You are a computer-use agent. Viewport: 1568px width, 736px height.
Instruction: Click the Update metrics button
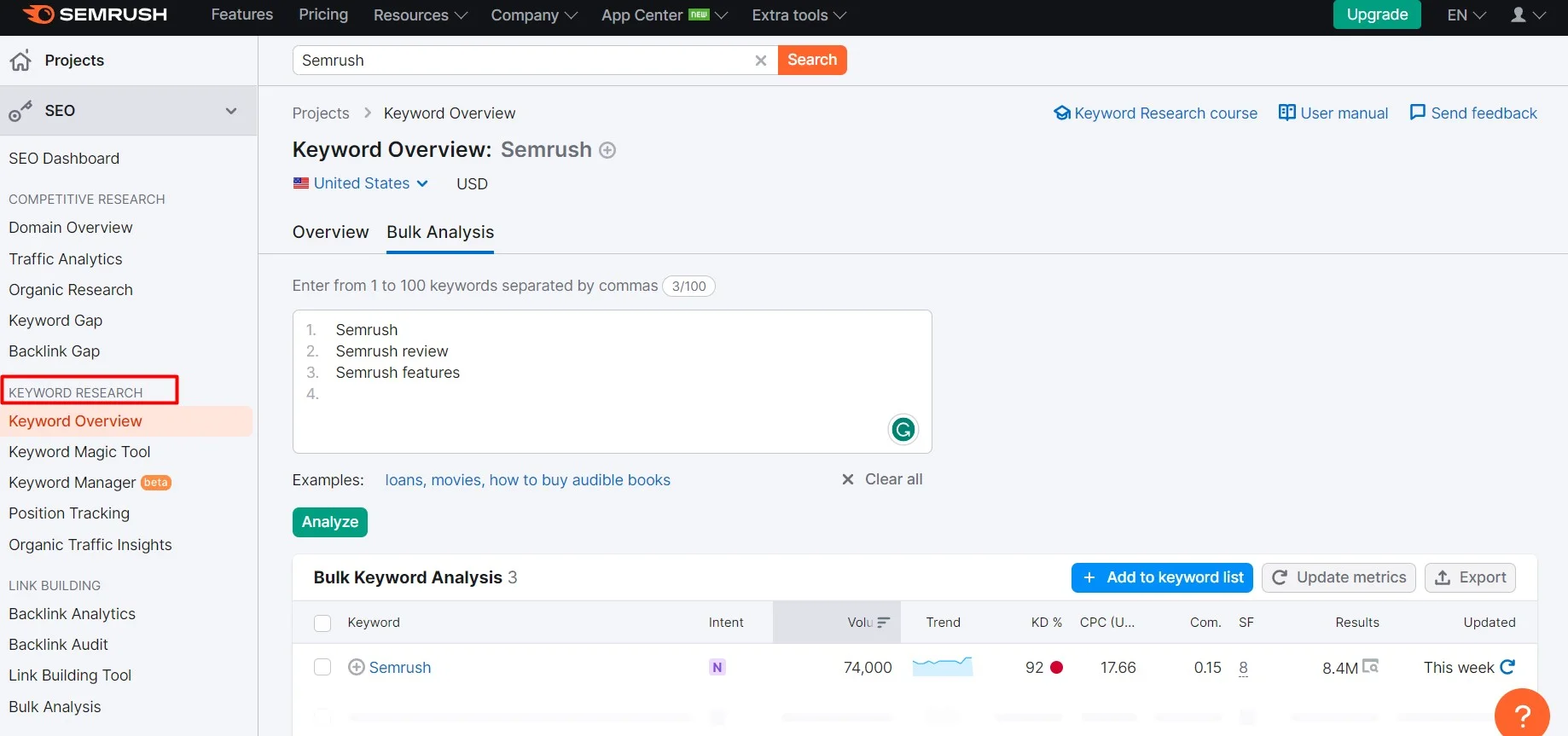[x=1339, y=577]
